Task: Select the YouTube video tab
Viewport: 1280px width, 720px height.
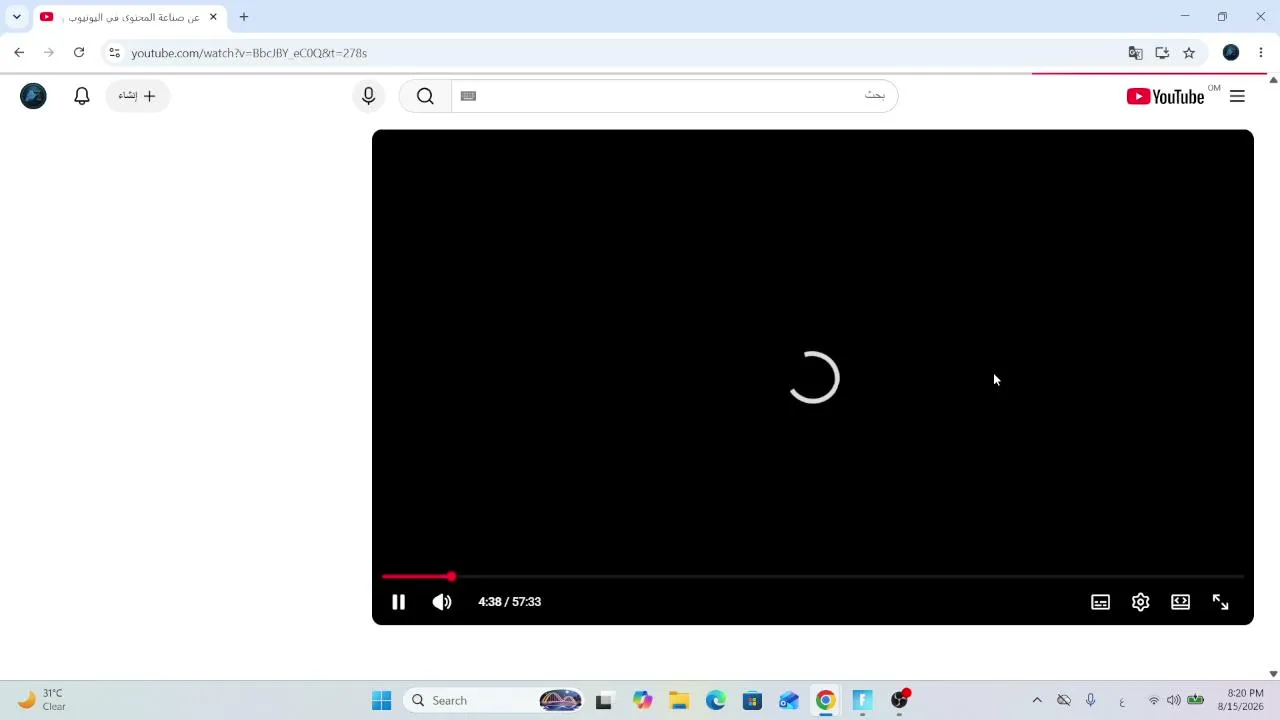Action: pyautogui.click(x=128, y=17)
